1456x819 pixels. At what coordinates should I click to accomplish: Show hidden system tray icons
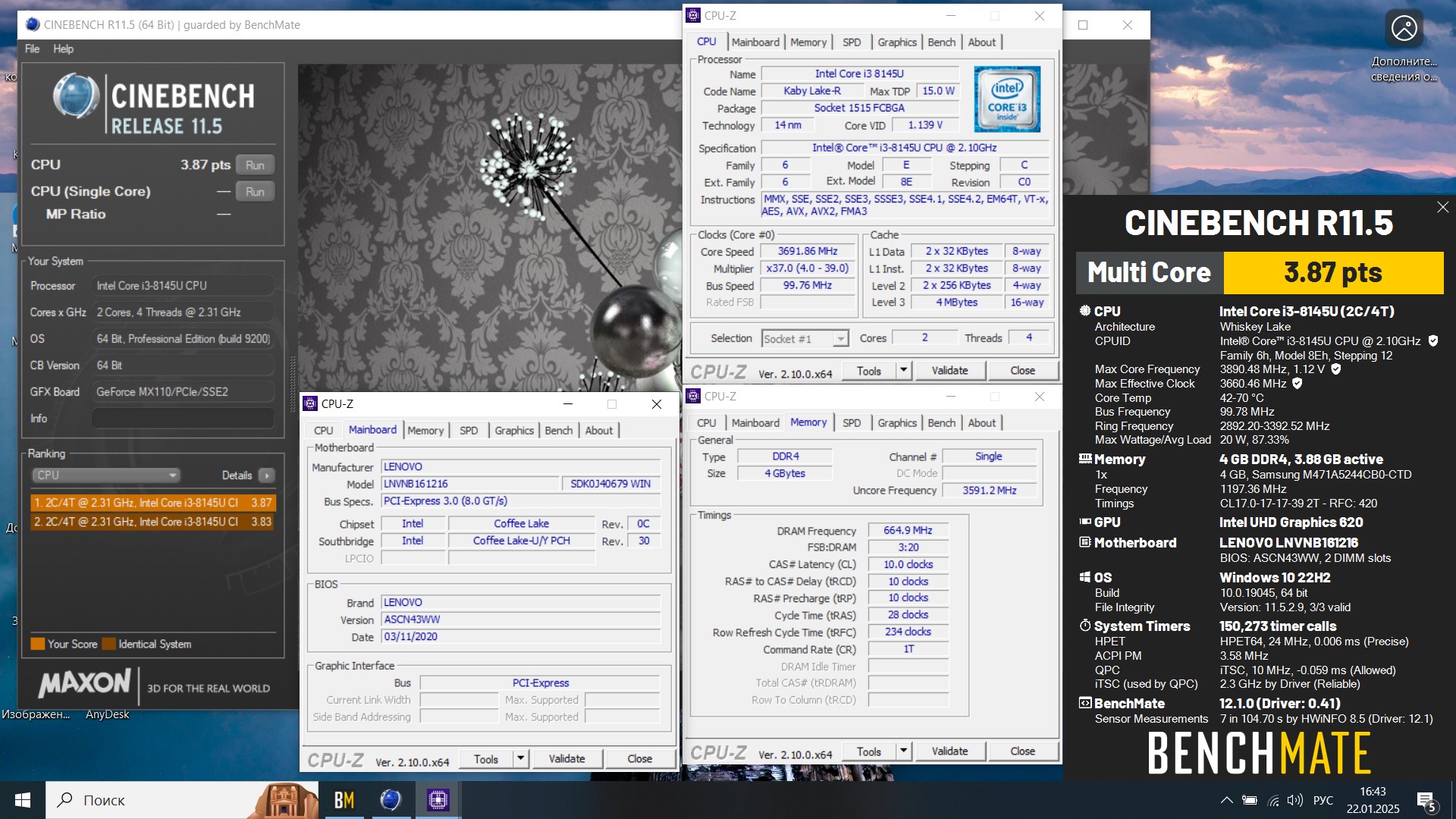click(x=1226, y=800)
